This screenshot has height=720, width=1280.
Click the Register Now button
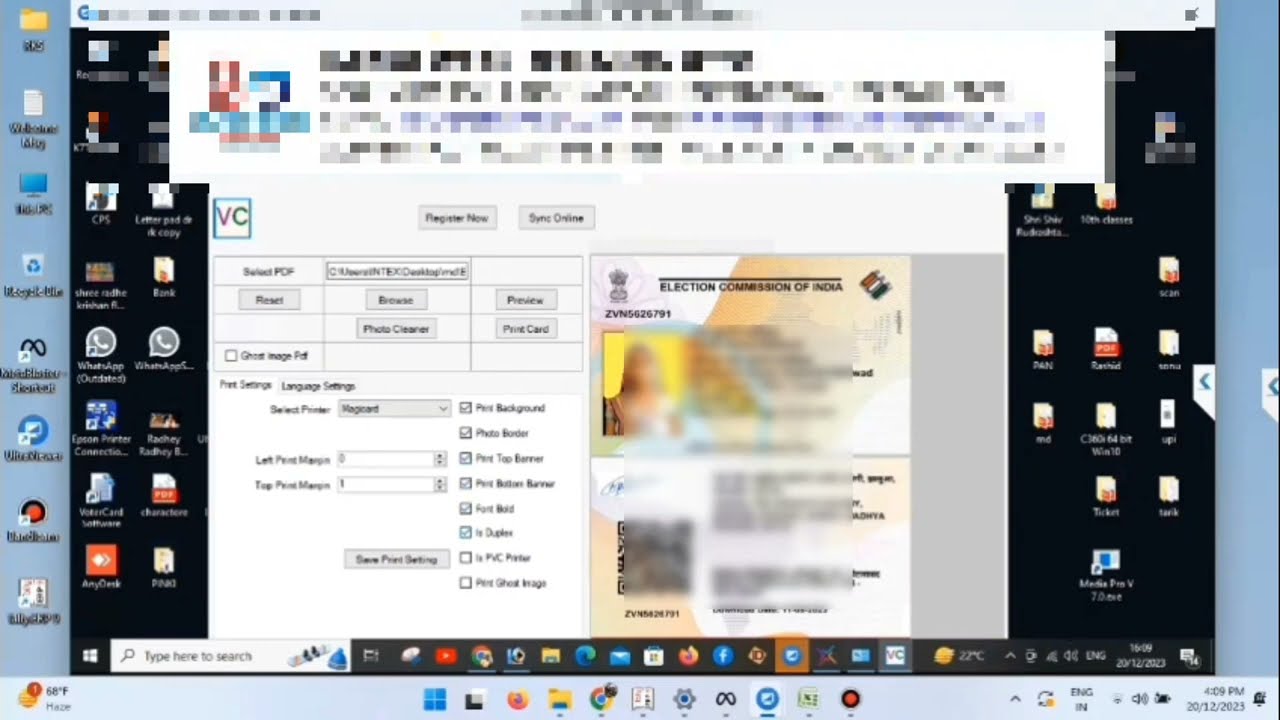(457, 218)
